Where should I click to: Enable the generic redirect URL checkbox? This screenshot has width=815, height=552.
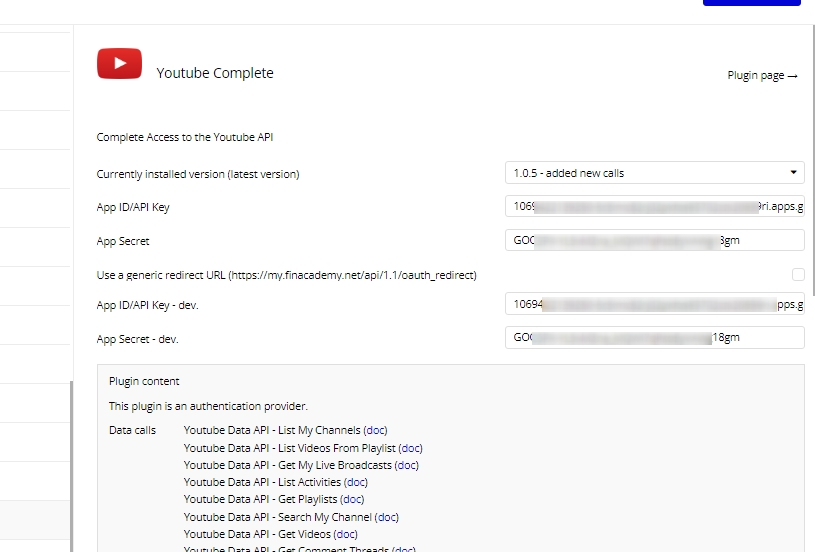797,274
